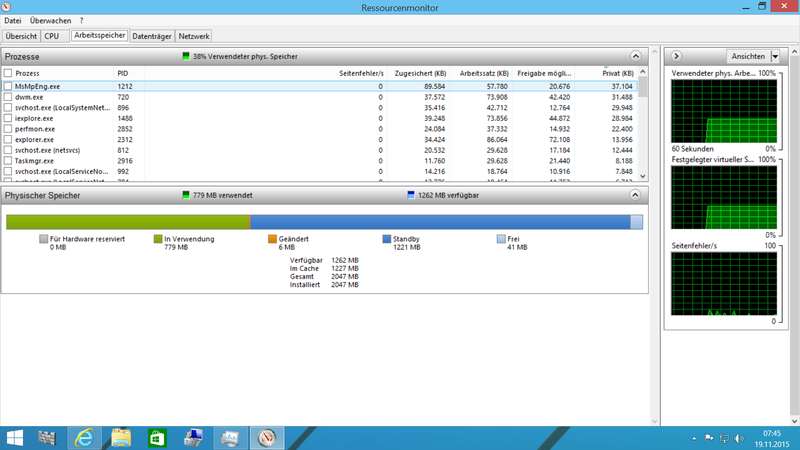Sort by Freigabe mögli... column header

(544, 73)
